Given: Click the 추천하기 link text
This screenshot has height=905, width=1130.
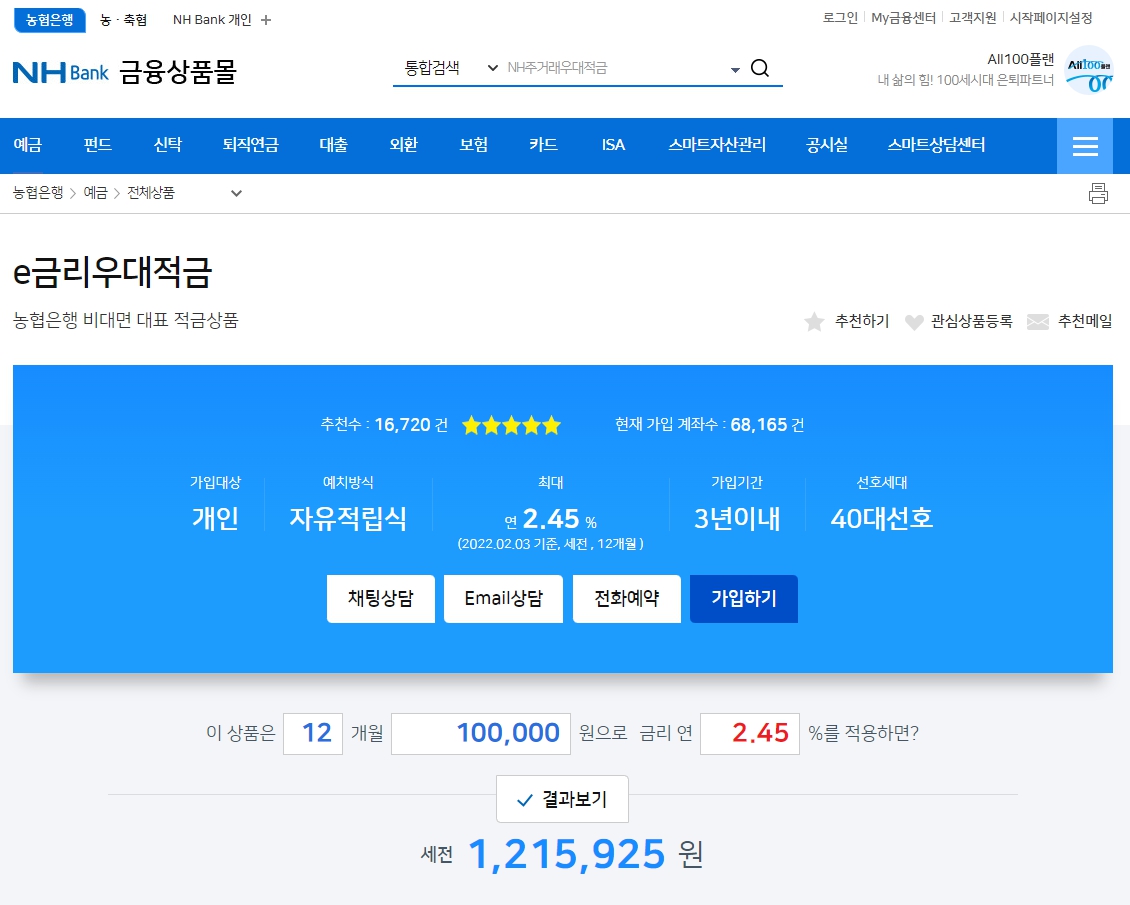Looking at the screenshot, I should (x=862, y=321).
